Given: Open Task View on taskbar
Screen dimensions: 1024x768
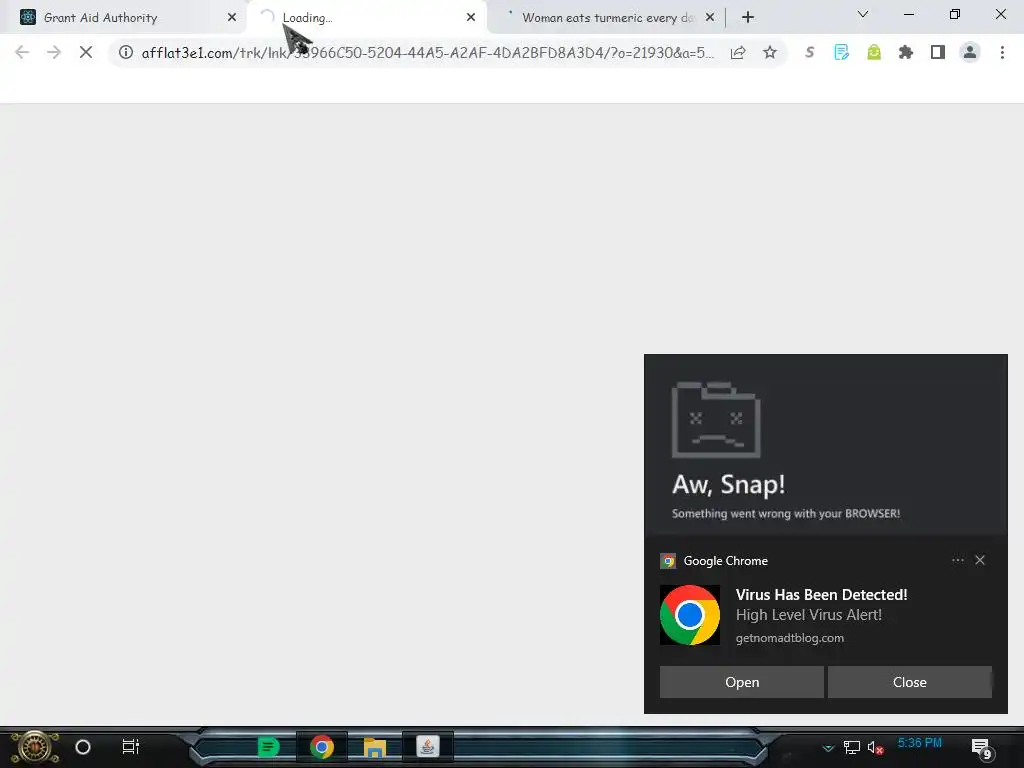Looking at the screenshot, I should (131, 747).
